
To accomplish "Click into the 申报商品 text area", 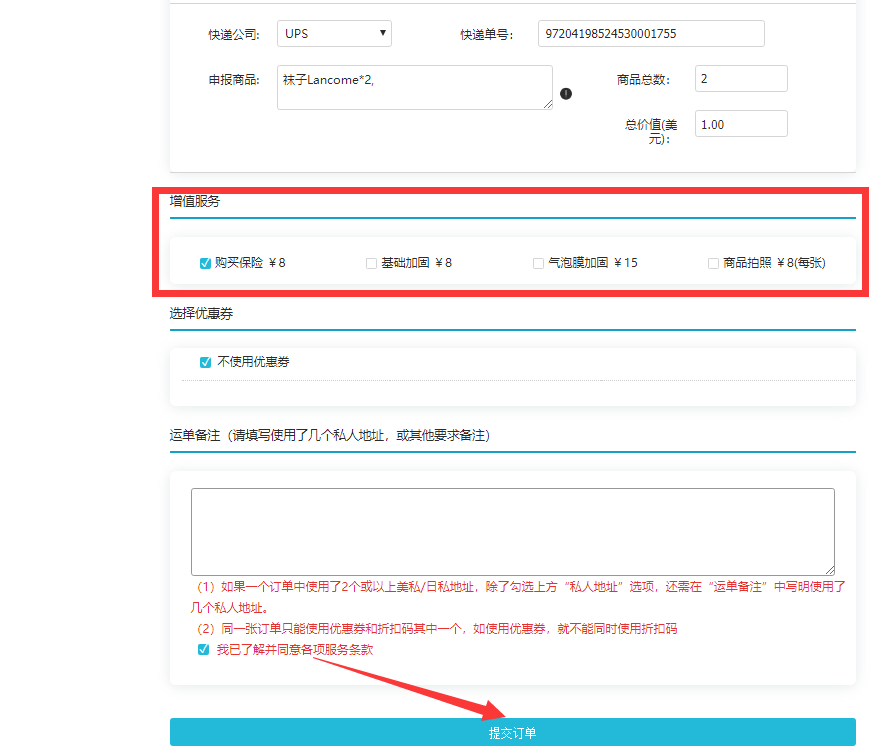I will [414, 87].
